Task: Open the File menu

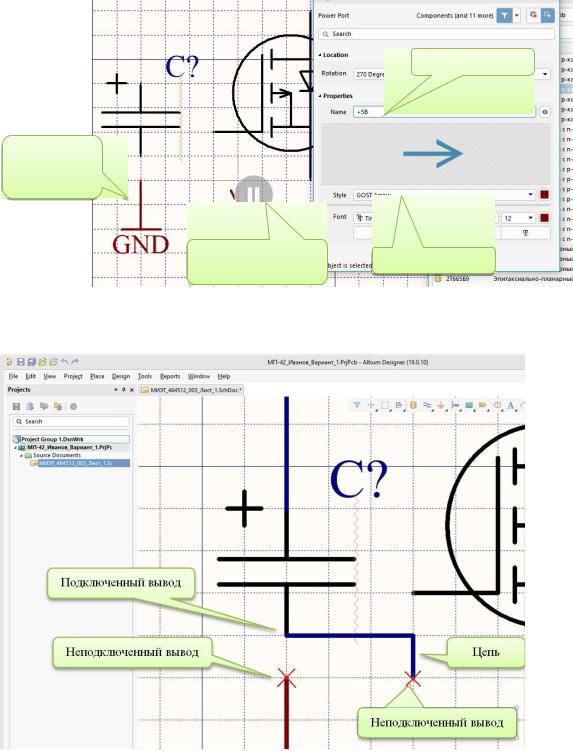Action: click(x=13, y=376)
